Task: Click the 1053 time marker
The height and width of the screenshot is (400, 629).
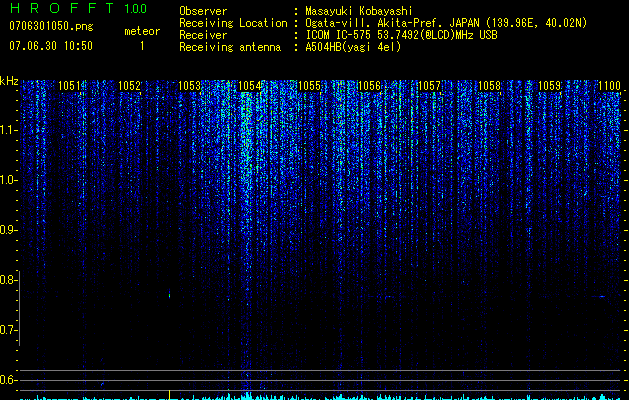Action: 189,85
